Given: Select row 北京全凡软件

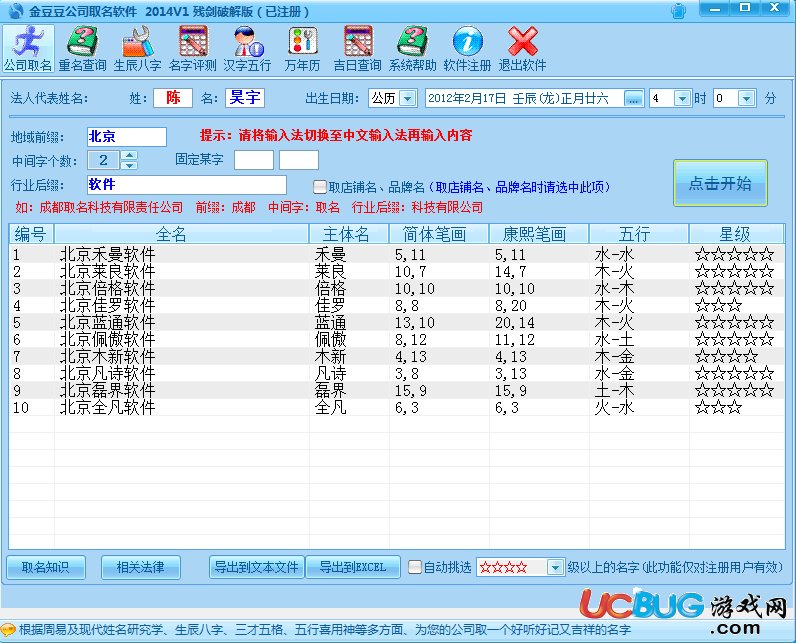Looking at the screenshot, I should click(x=396, y=408).
